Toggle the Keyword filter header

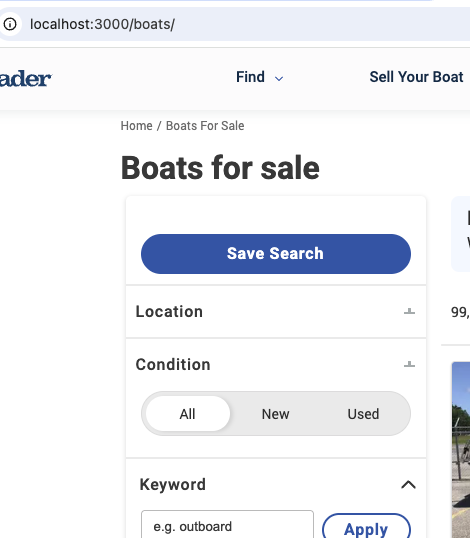point(276,485)
